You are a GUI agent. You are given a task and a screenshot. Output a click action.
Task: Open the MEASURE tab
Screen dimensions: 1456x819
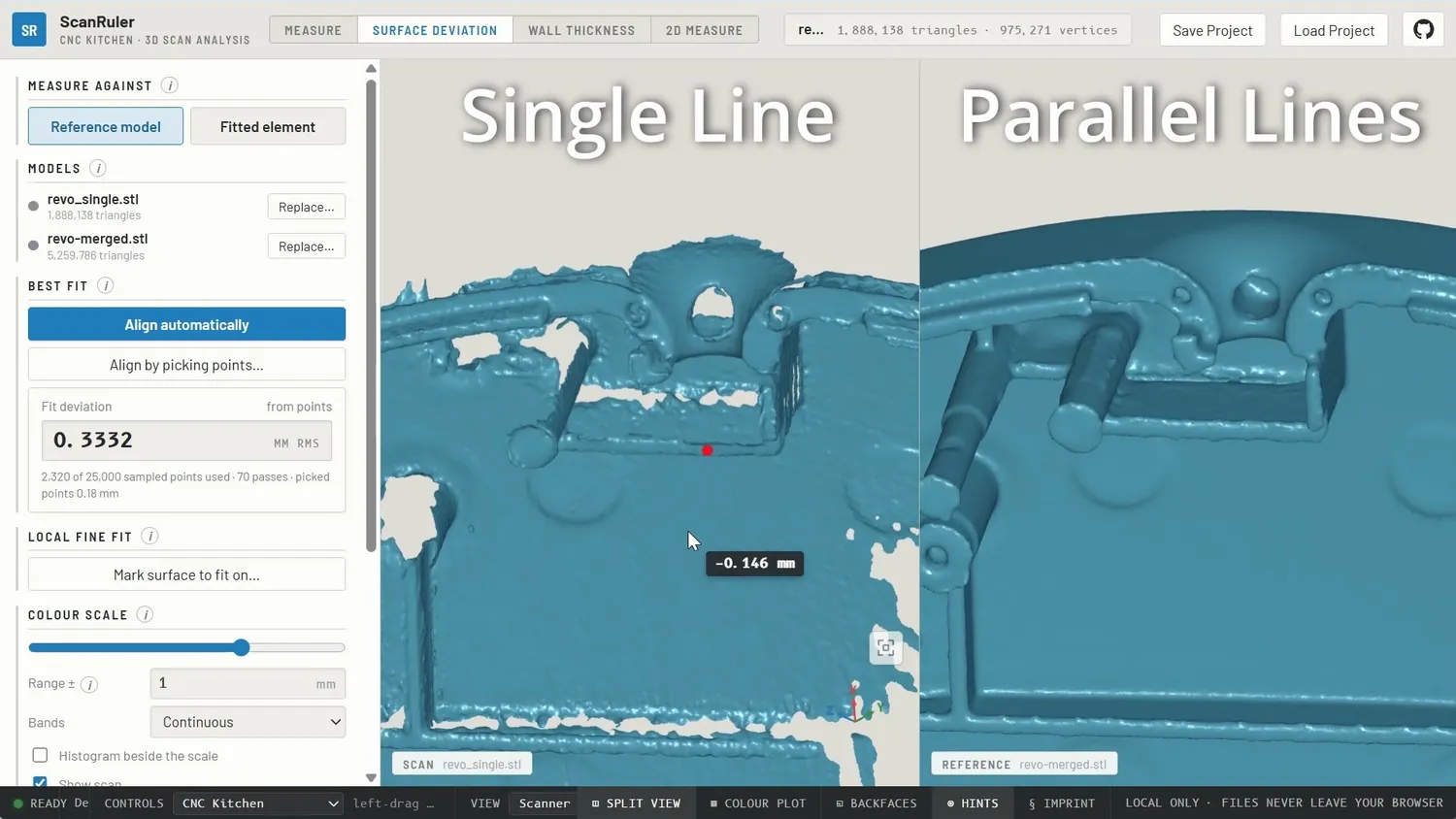[314, 30]
